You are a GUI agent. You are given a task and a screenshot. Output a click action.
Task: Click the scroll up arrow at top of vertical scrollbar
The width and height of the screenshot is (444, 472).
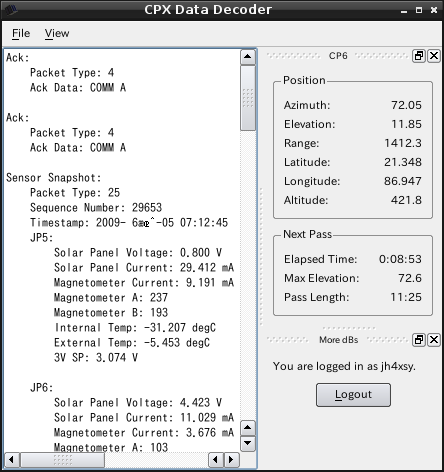point(248,57)
